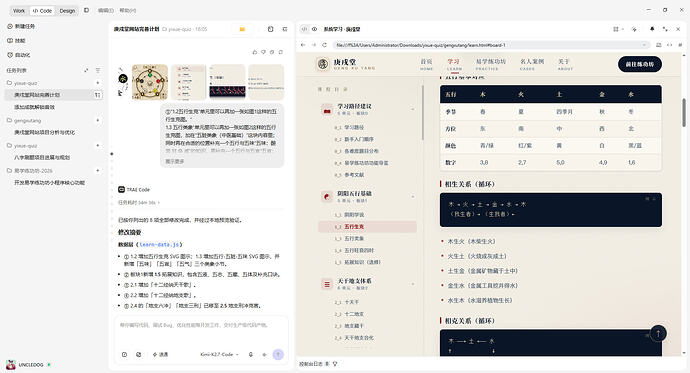
Task: Open the layout dropdown in preview header
Action: tap(618, 29)
